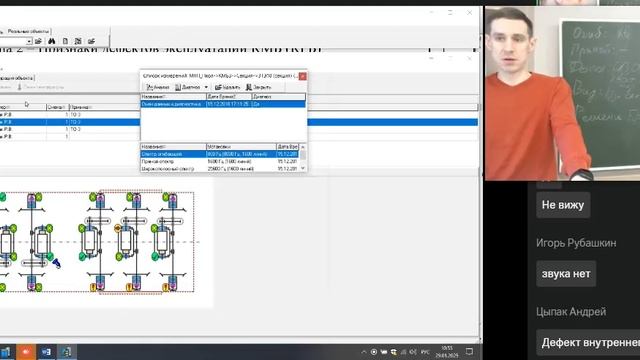
Task: Click the network icon in system tray
Action: pyautogui.click(x=403, y=352)
